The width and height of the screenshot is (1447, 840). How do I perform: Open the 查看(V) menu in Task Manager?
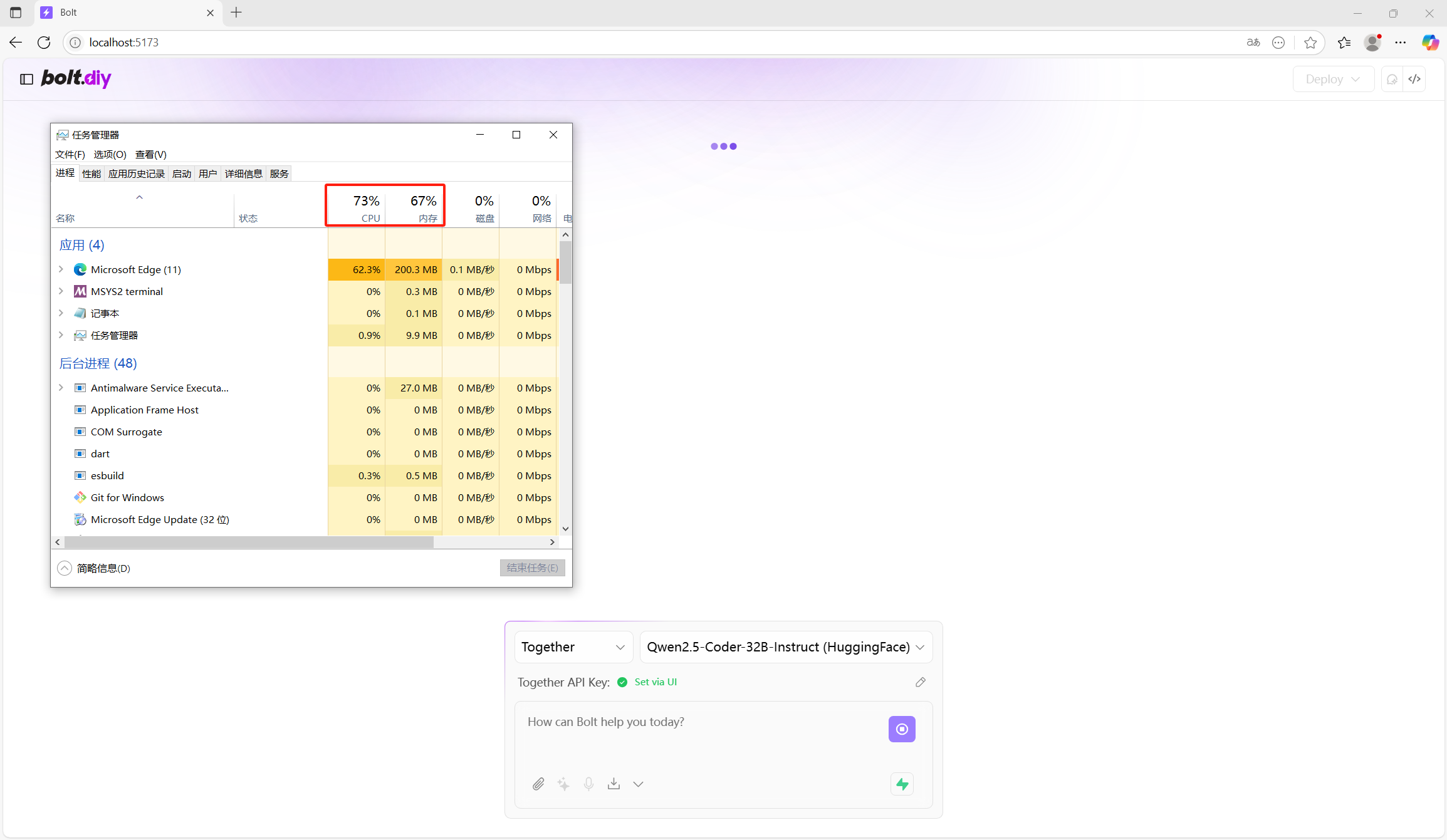pyautogui.click(x=150, y=154)
